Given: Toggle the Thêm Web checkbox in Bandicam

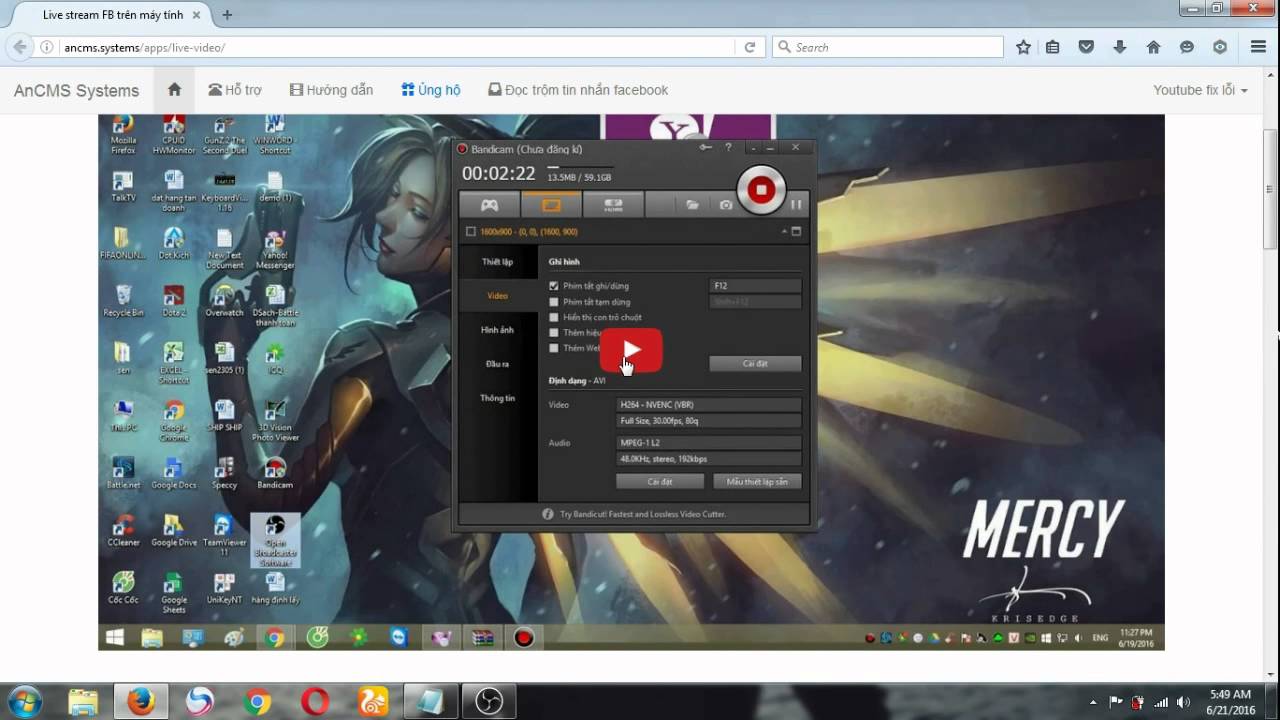Looking at the screenshot, I should click(x=554, y=348).
